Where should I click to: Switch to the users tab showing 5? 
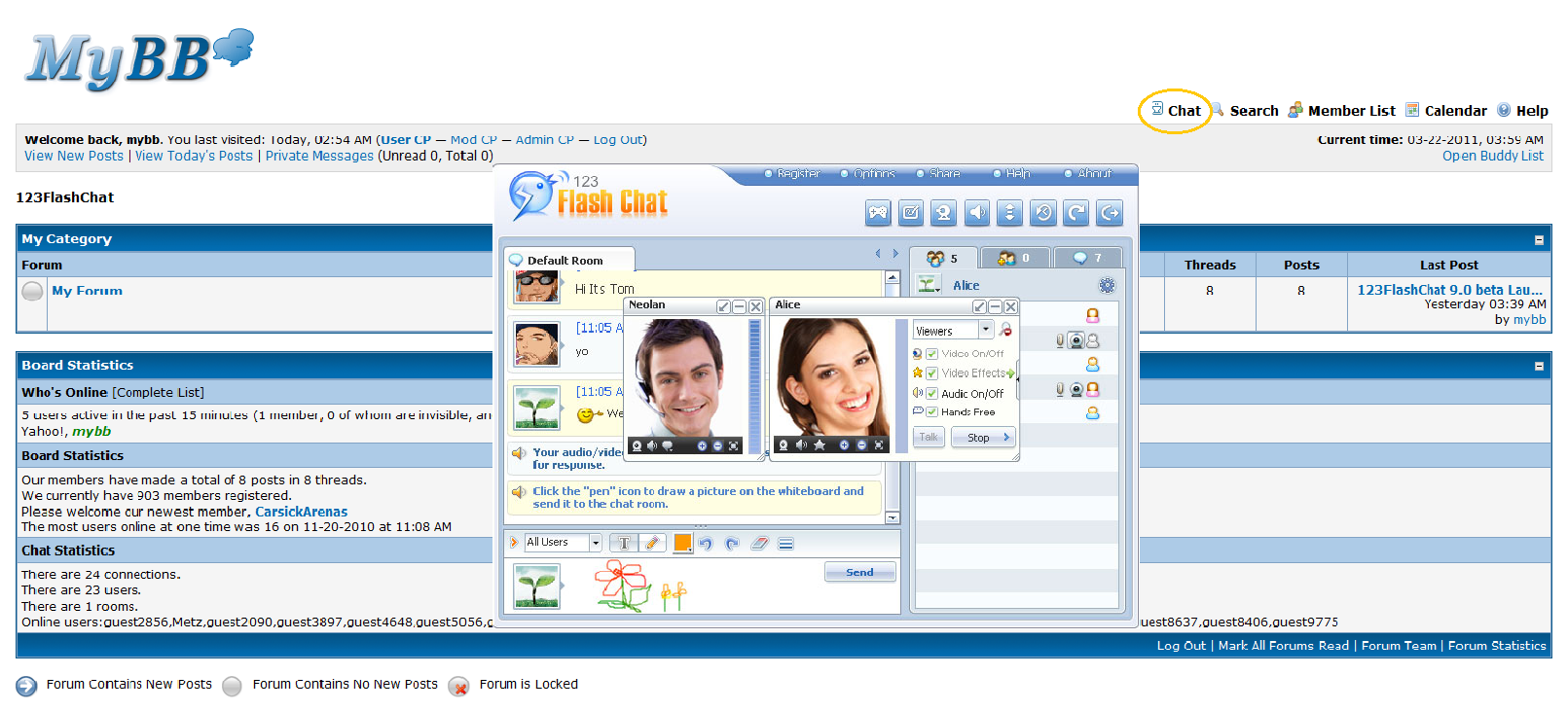(x=943, y=258)
